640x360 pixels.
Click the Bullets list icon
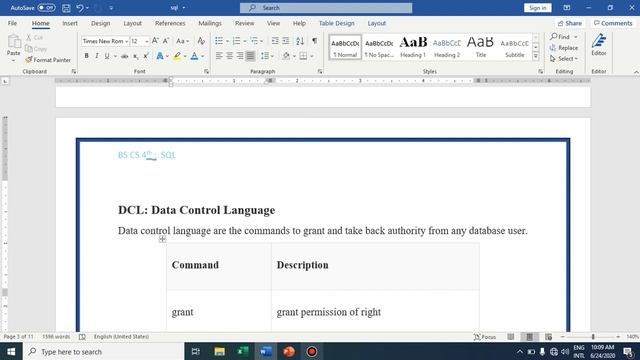pos(219,41)
